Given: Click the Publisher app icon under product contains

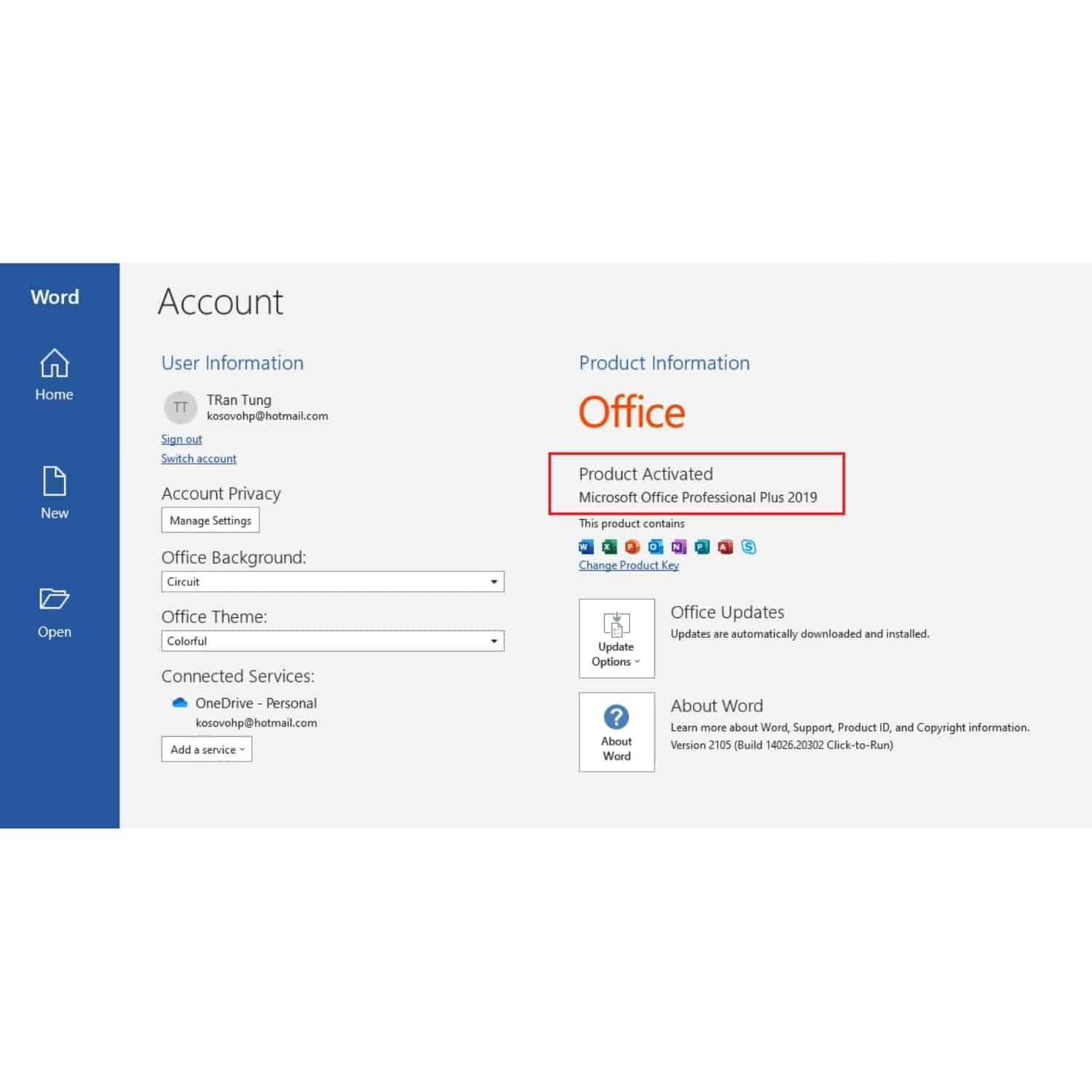Looking at the screenshot, I should click(x=702, y=547).
